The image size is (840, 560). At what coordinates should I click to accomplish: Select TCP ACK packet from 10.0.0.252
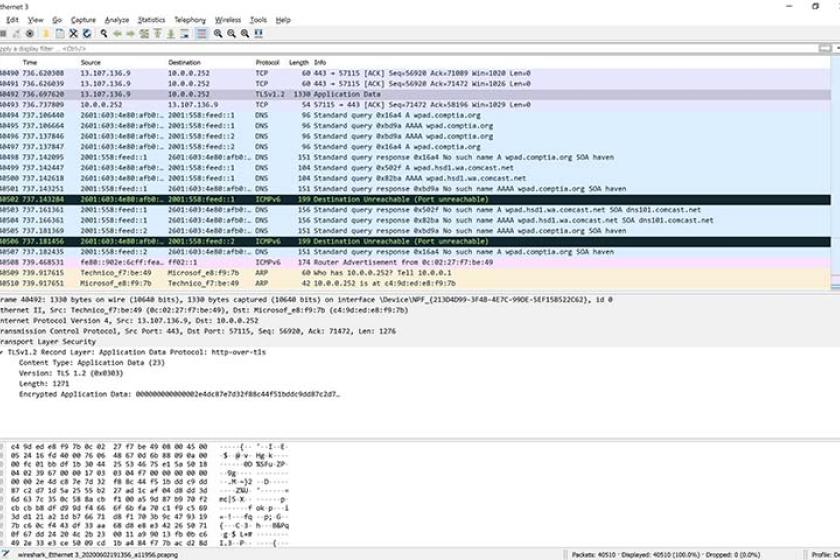415,104
